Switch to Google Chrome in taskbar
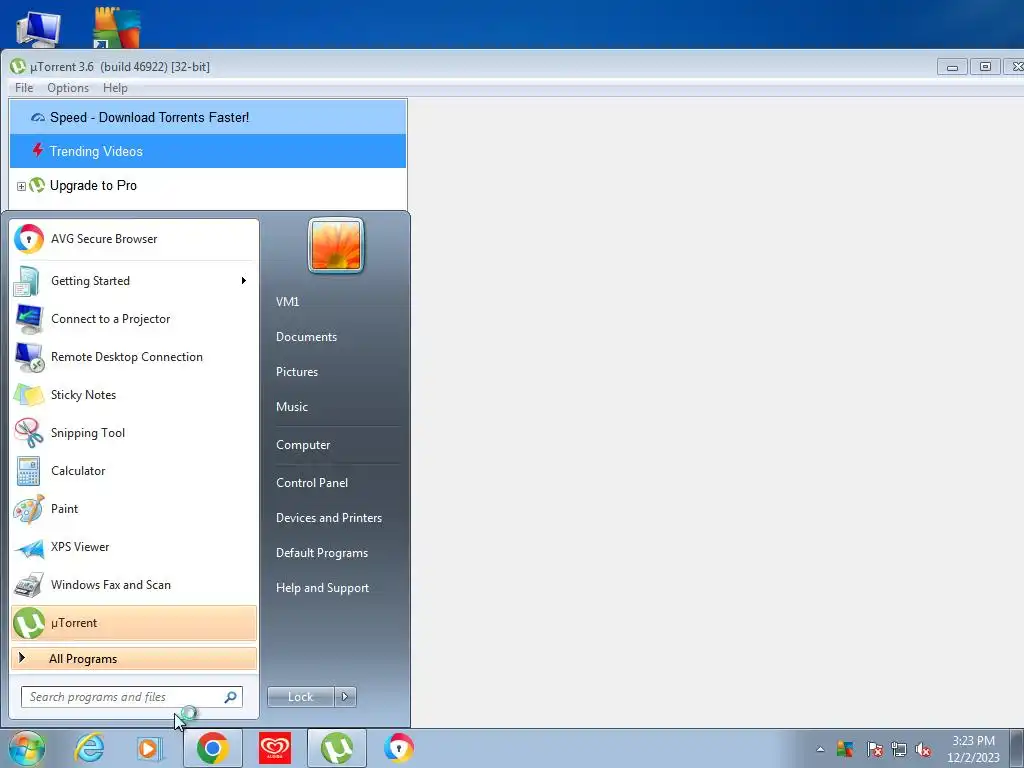The height and width of the screenshot is (768, 1024). pyautogui.click(x=213, y=748)
